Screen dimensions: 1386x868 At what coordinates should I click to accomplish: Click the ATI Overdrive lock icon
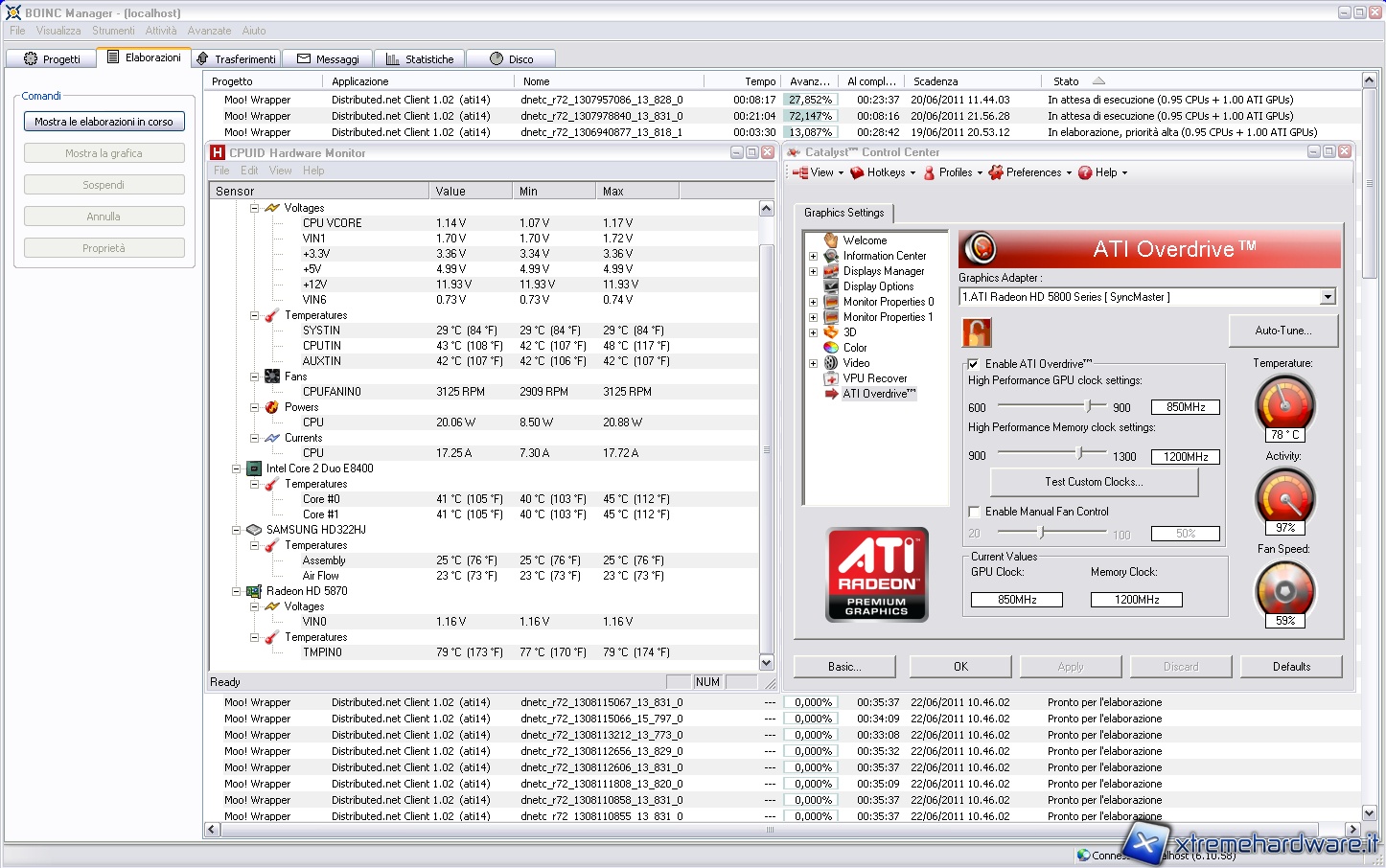(976, 332)
